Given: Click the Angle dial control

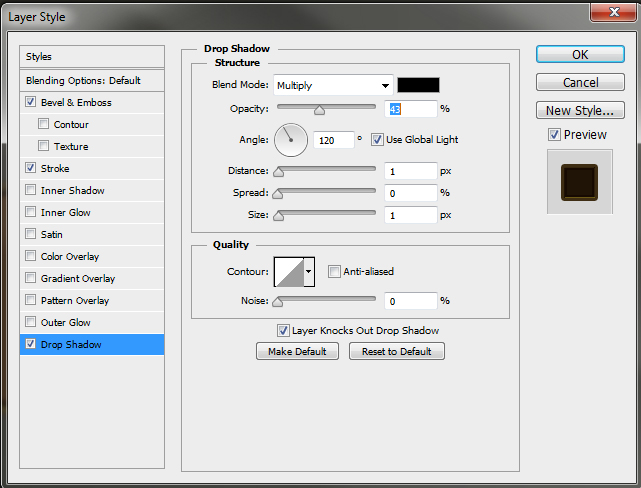Looking at the screenshot, I should click(x=291, y=140).
